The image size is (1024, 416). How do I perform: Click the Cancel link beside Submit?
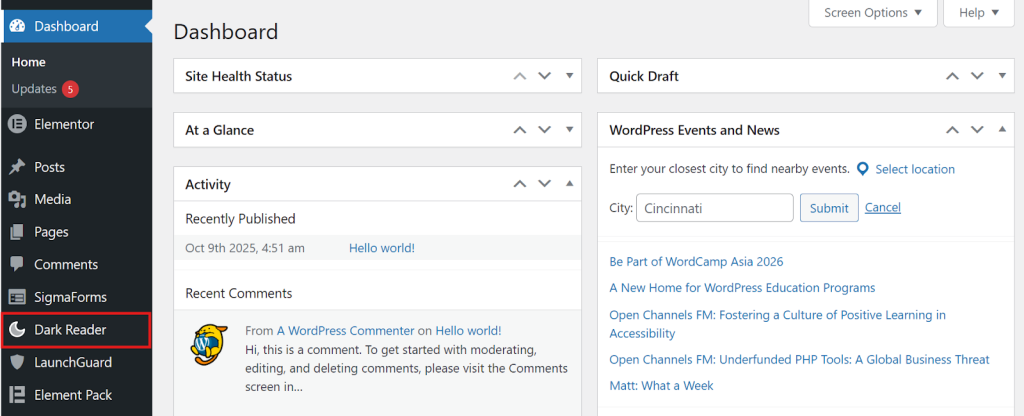point(883,208)
